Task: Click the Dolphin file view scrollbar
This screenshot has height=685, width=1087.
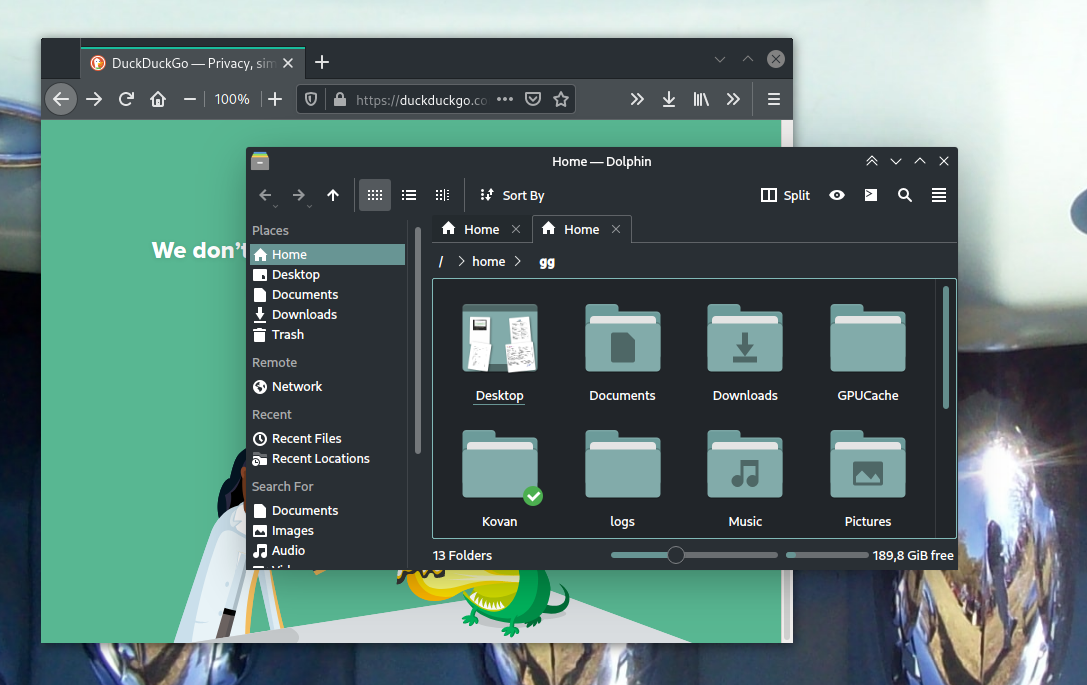Action: click(946, 347)
